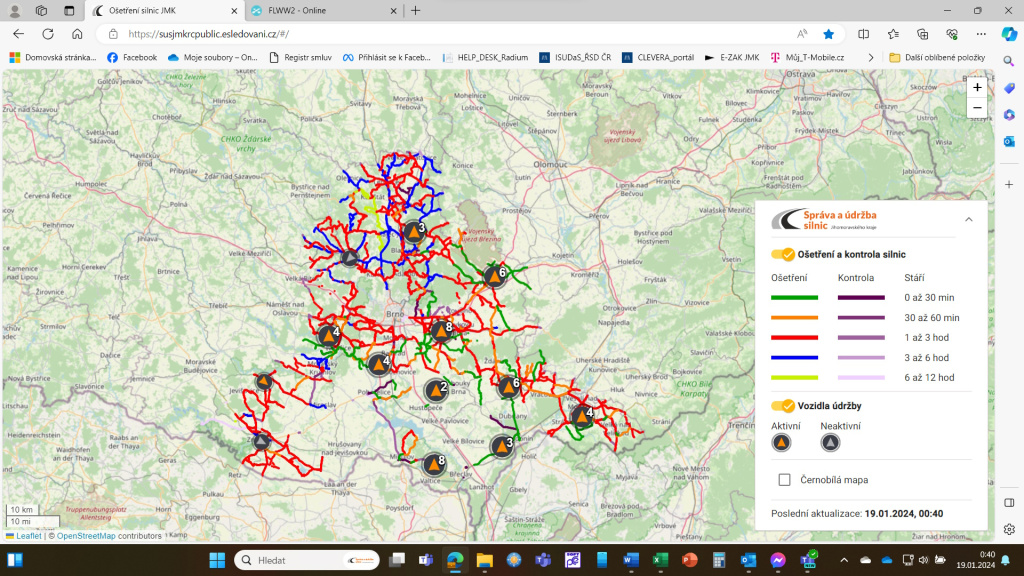
Task: Disable the Vozidla údržby switch
Action: [782, 405]
